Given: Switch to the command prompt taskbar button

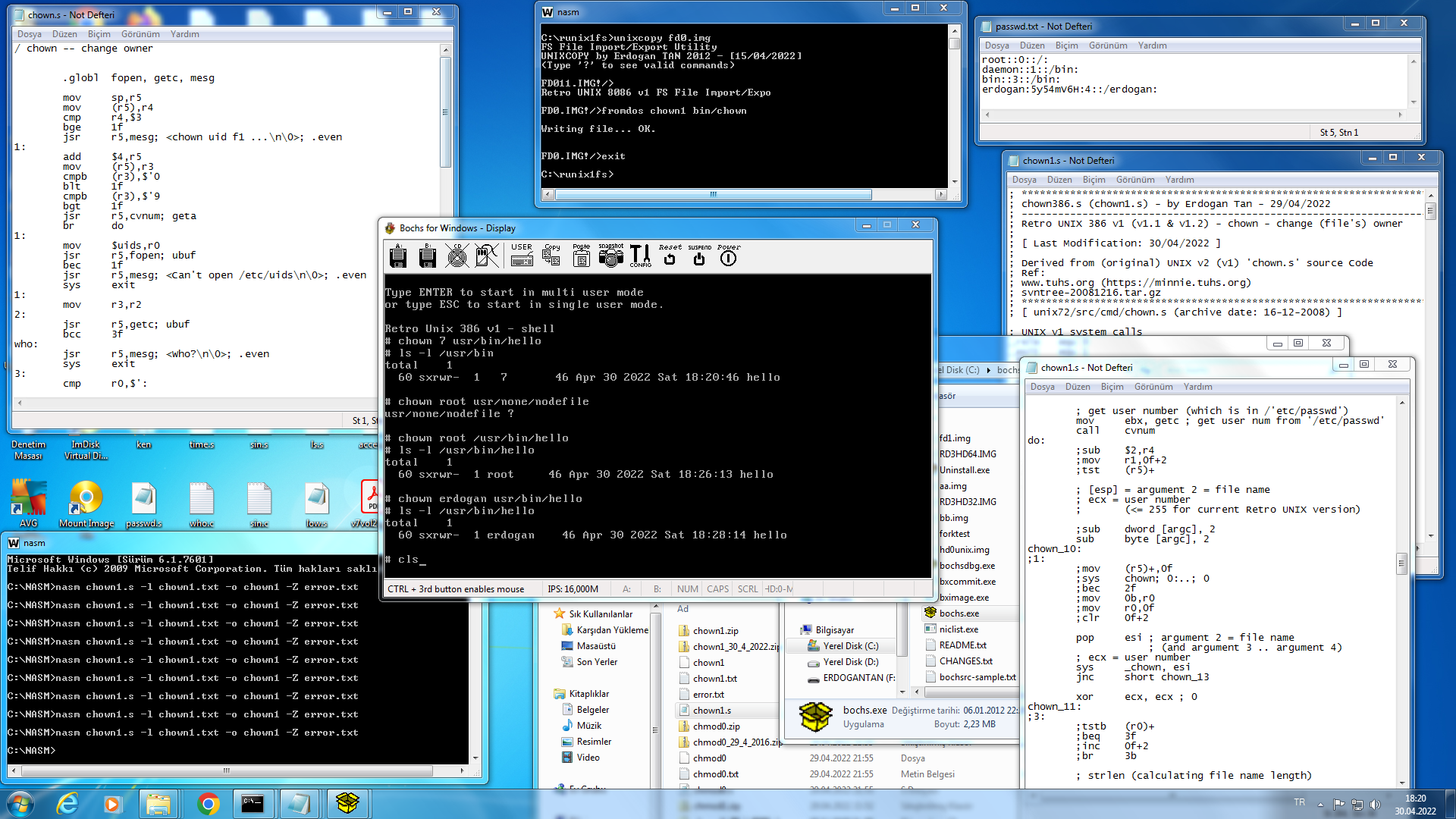Looking at the screenshot, I should coord(253,803).
